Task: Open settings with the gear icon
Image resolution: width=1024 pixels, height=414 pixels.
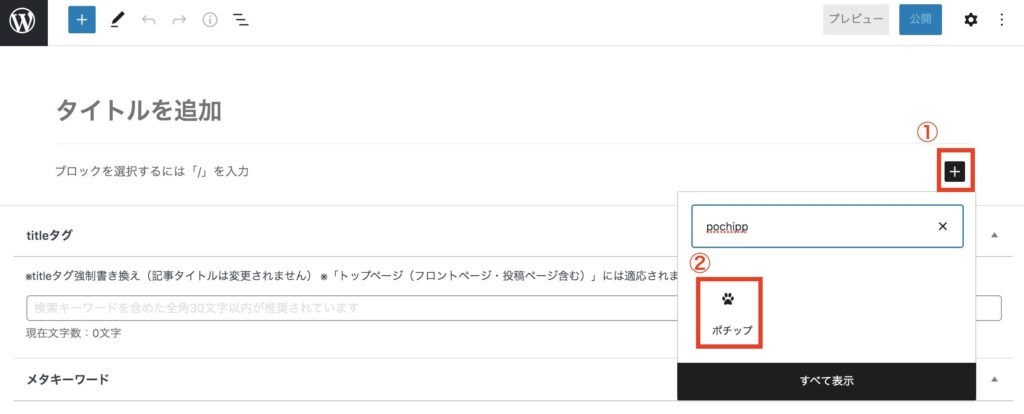Action: (x=971, y=20)
